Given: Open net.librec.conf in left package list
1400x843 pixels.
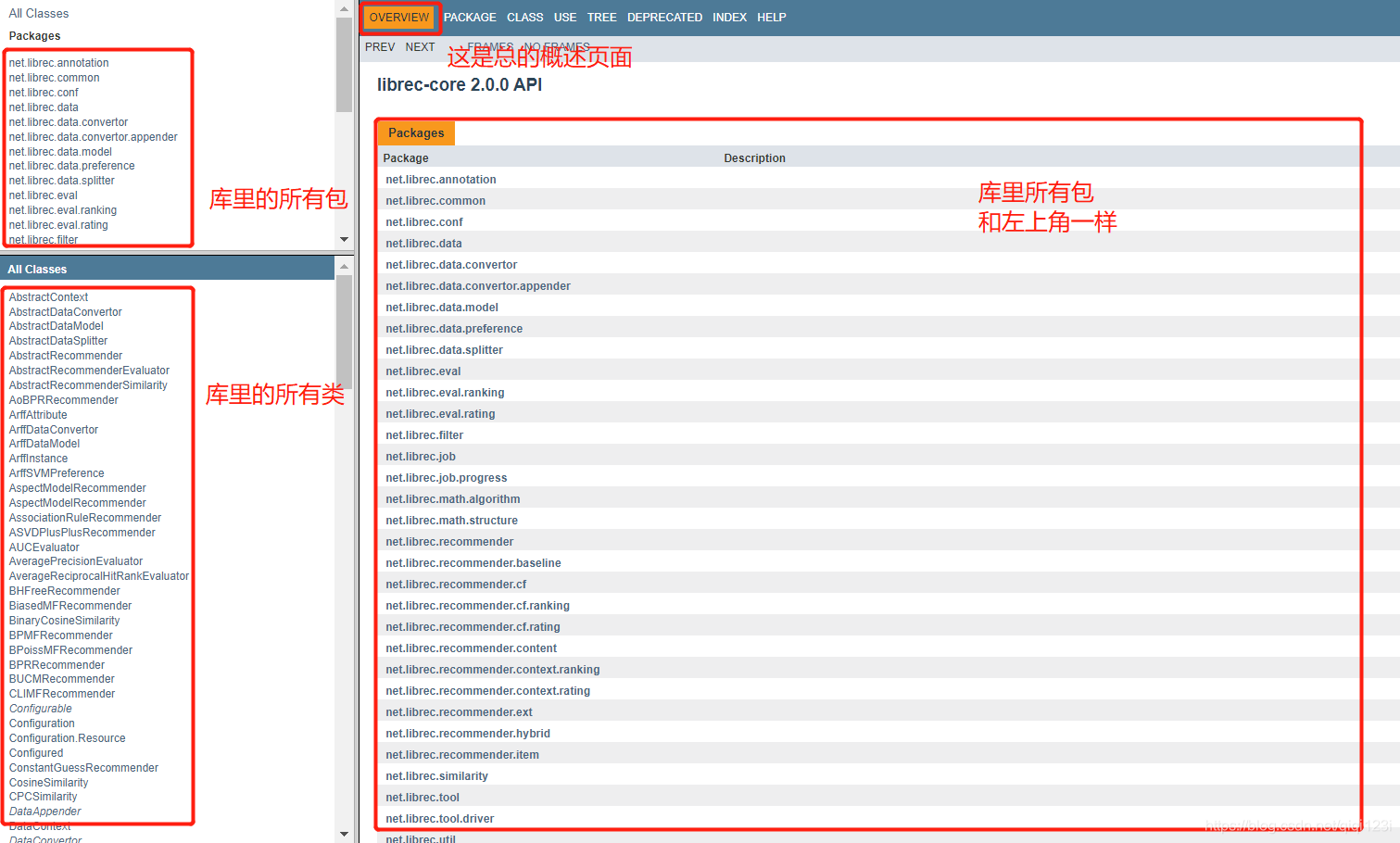Looking at the screenshot, I should [44, 93].
